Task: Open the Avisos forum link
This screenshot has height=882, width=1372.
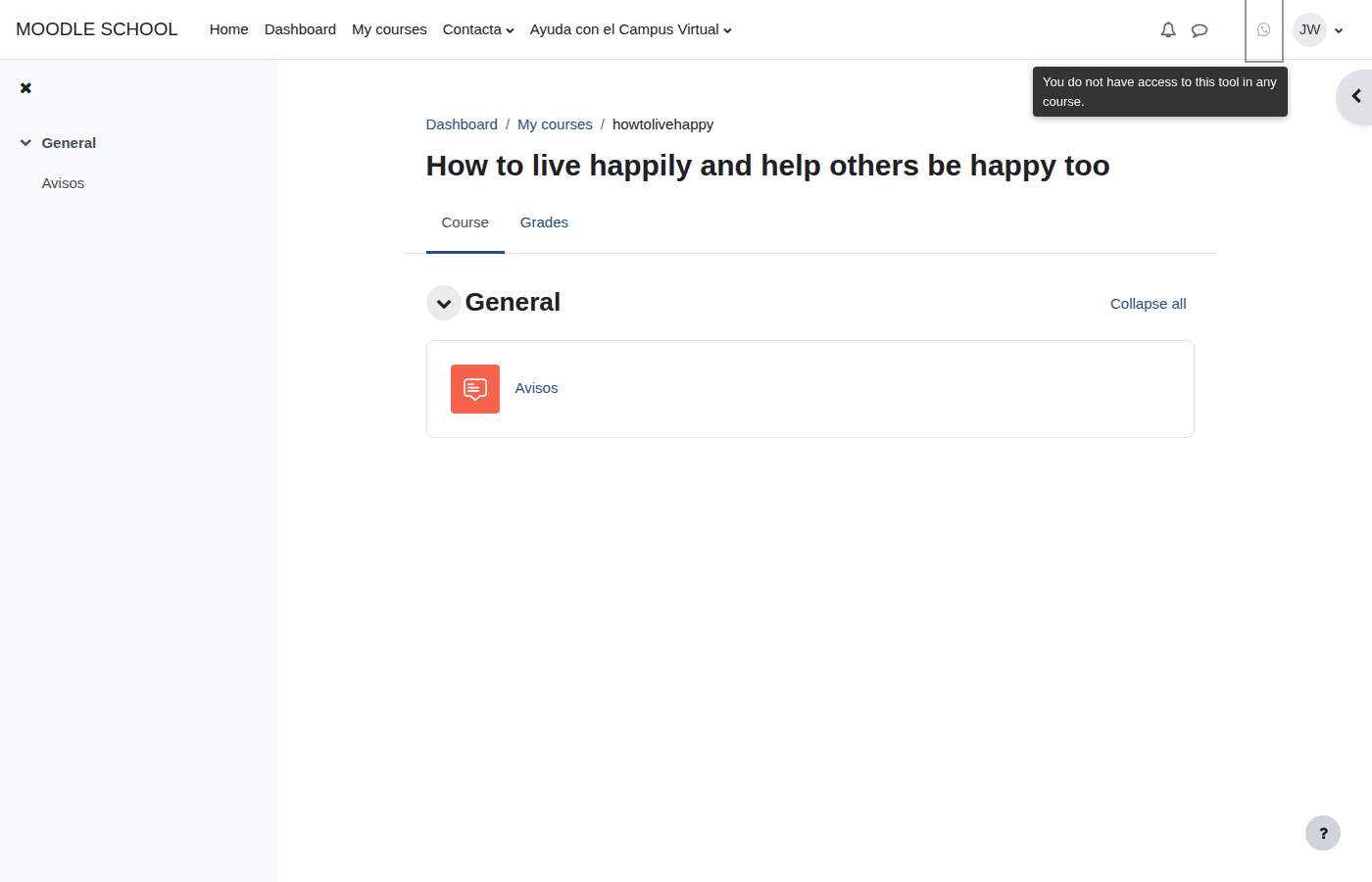Action: (537, 388)
